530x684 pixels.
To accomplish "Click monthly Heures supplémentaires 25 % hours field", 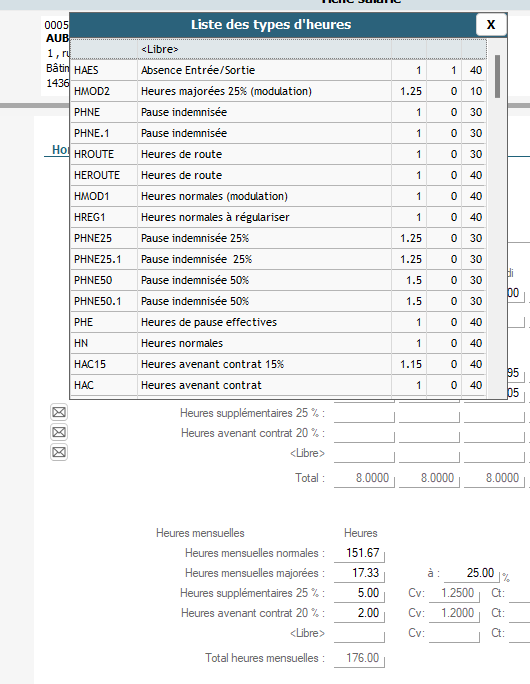I will pyautogui.click(x=359, y=593).
